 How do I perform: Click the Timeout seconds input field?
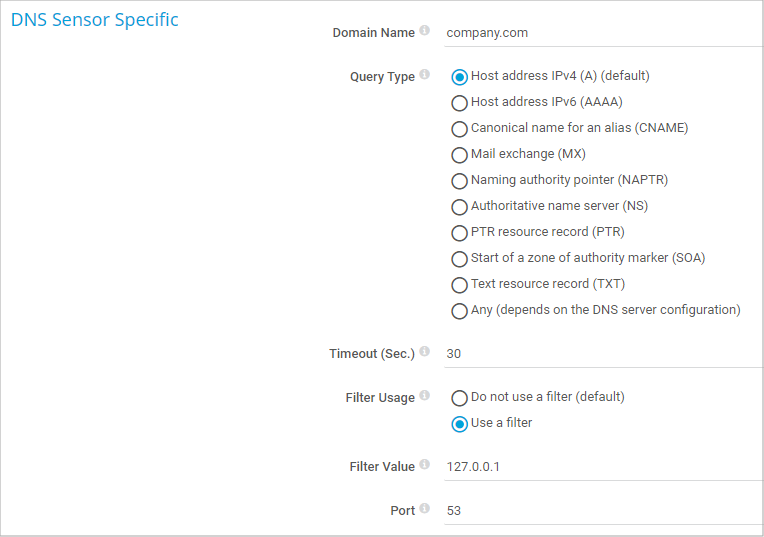pos(600,353)
